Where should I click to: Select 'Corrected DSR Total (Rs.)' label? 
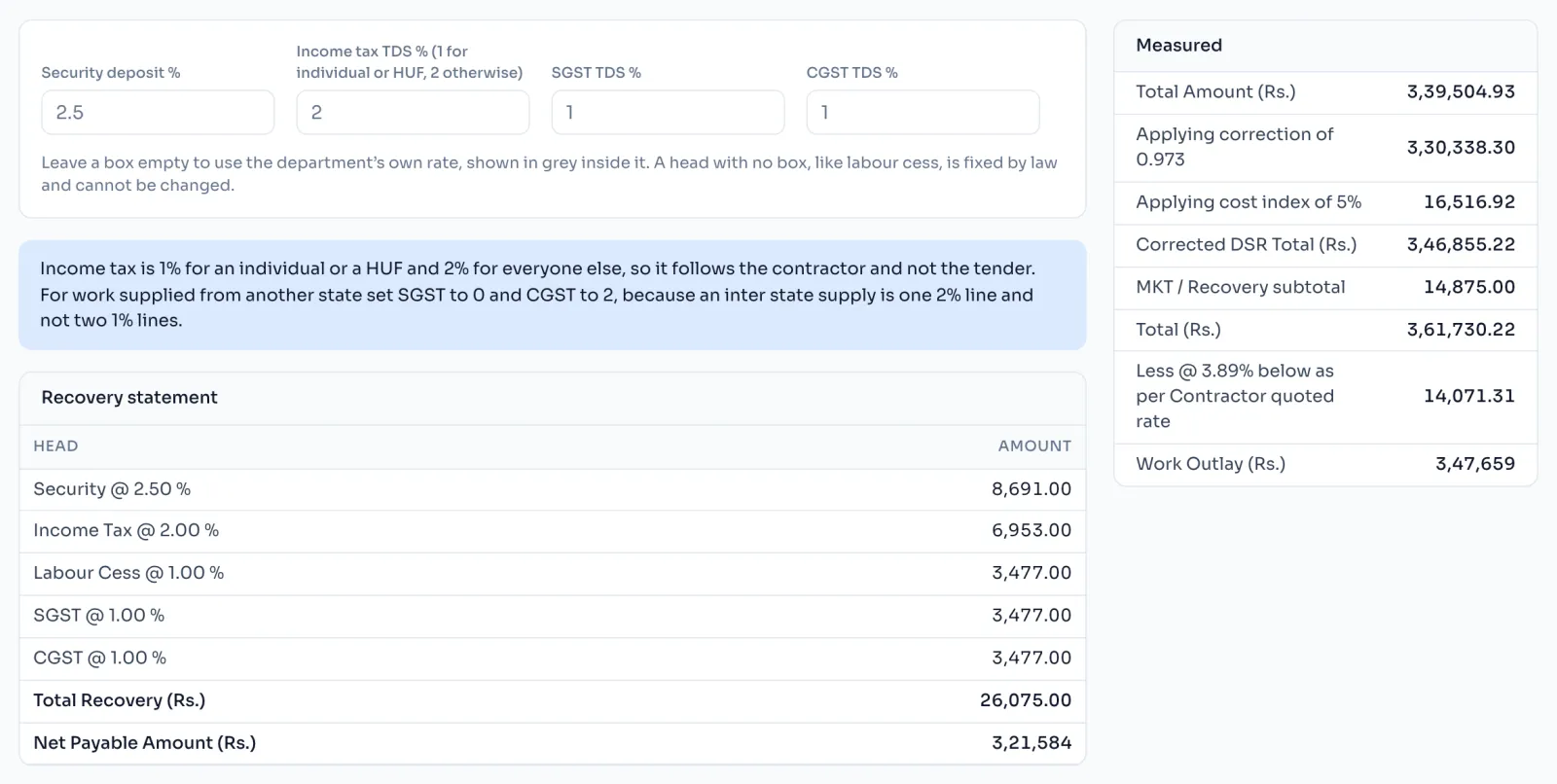pos(1247,245)
